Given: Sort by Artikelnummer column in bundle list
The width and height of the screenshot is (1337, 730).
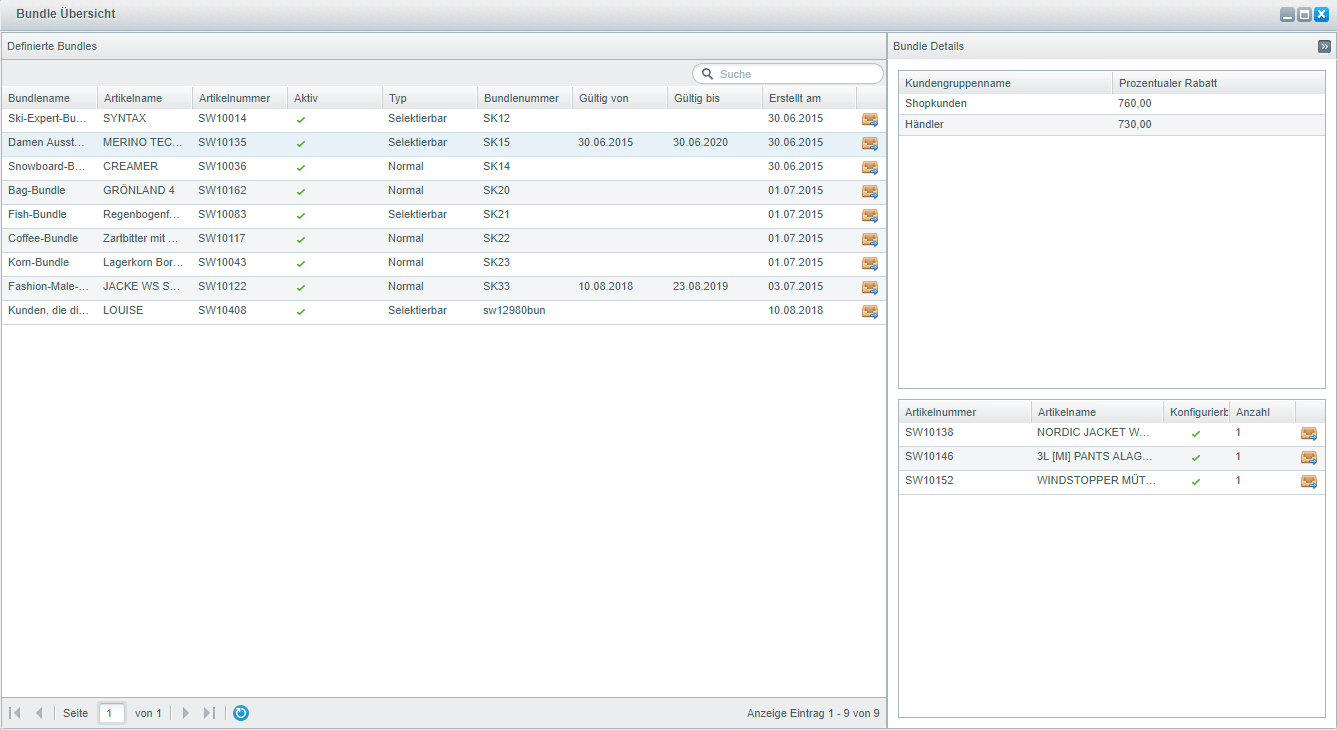Looking at the screenshot, I should tap(239, 98).
